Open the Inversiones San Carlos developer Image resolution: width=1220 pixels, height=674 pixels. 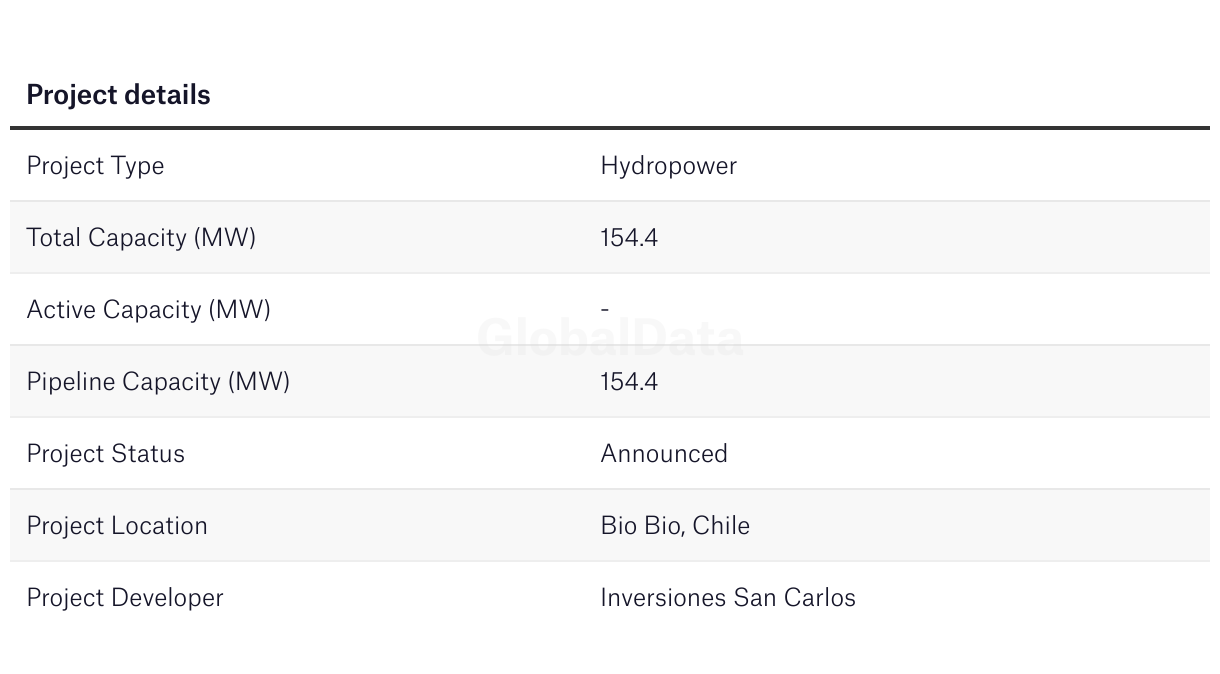point(728,598)
